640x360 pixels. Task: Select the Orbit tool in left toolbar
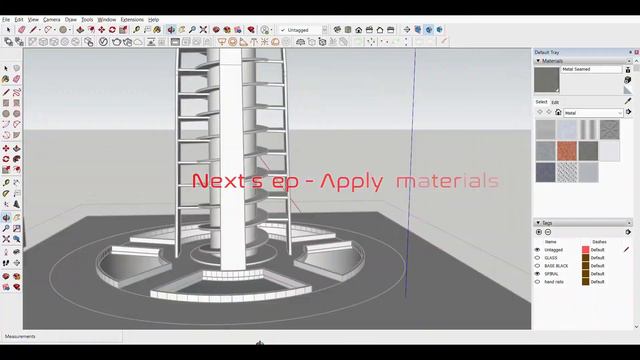tap(6, 218)
